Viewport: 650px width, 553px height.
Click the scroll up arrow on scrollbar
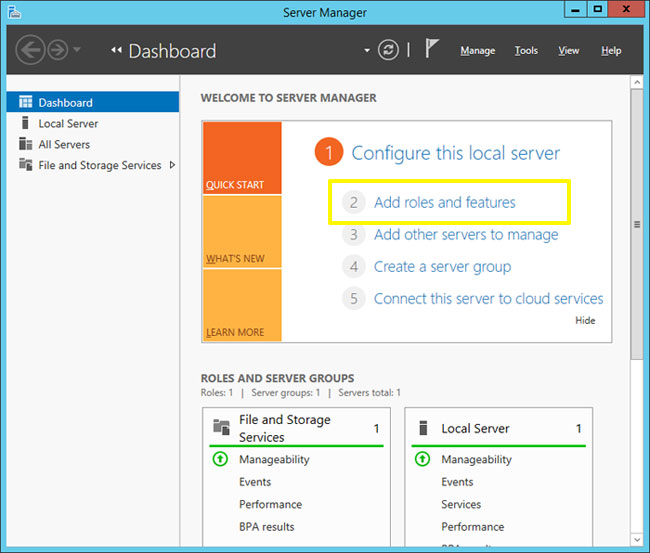point(637,82)
